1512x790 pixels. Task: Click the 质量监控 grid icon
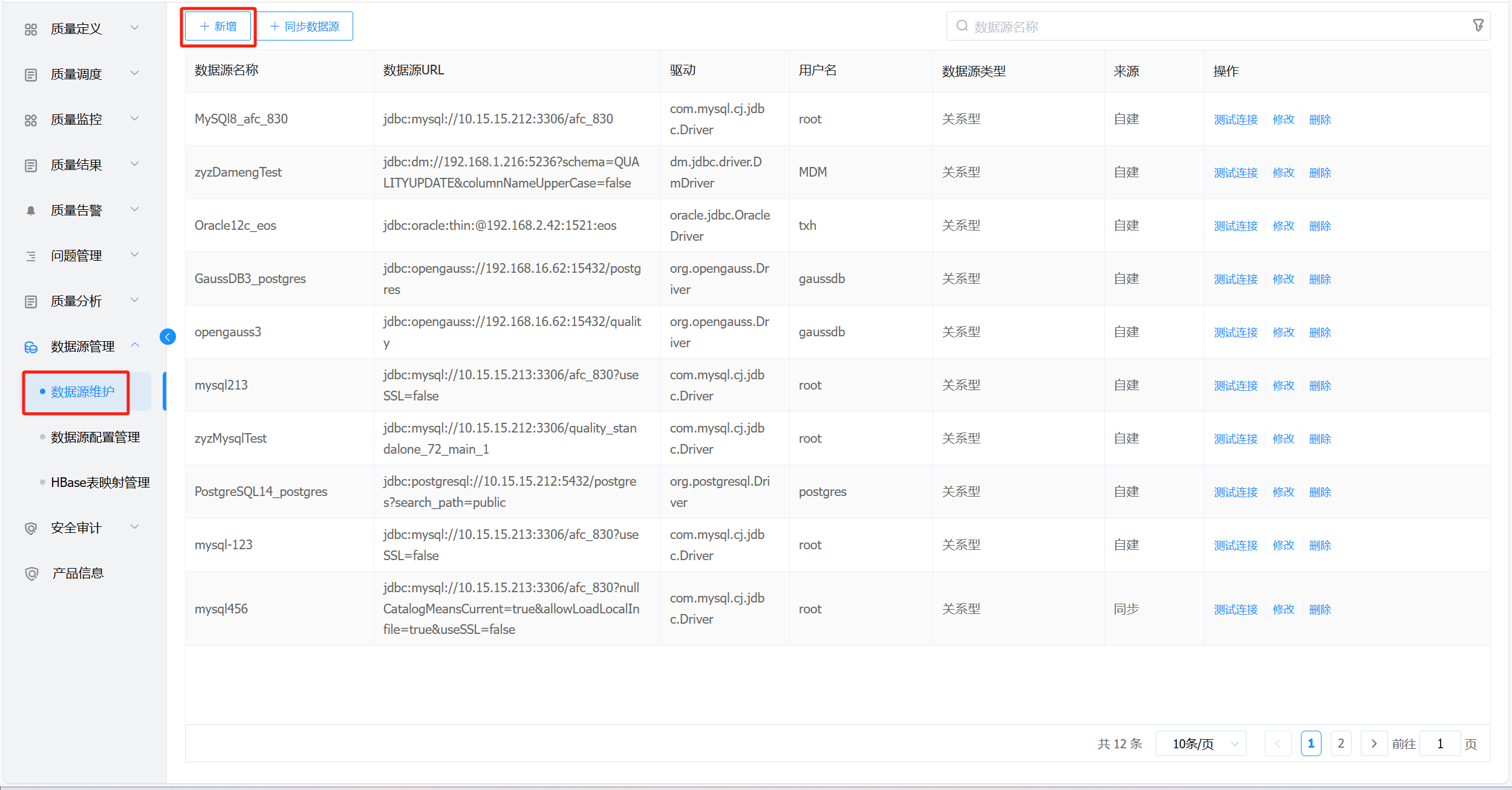(31, 120)
